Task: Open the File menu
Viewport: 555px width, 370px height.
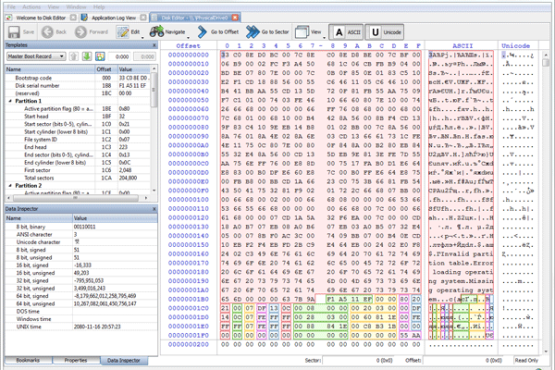Action: pos(11,7)
